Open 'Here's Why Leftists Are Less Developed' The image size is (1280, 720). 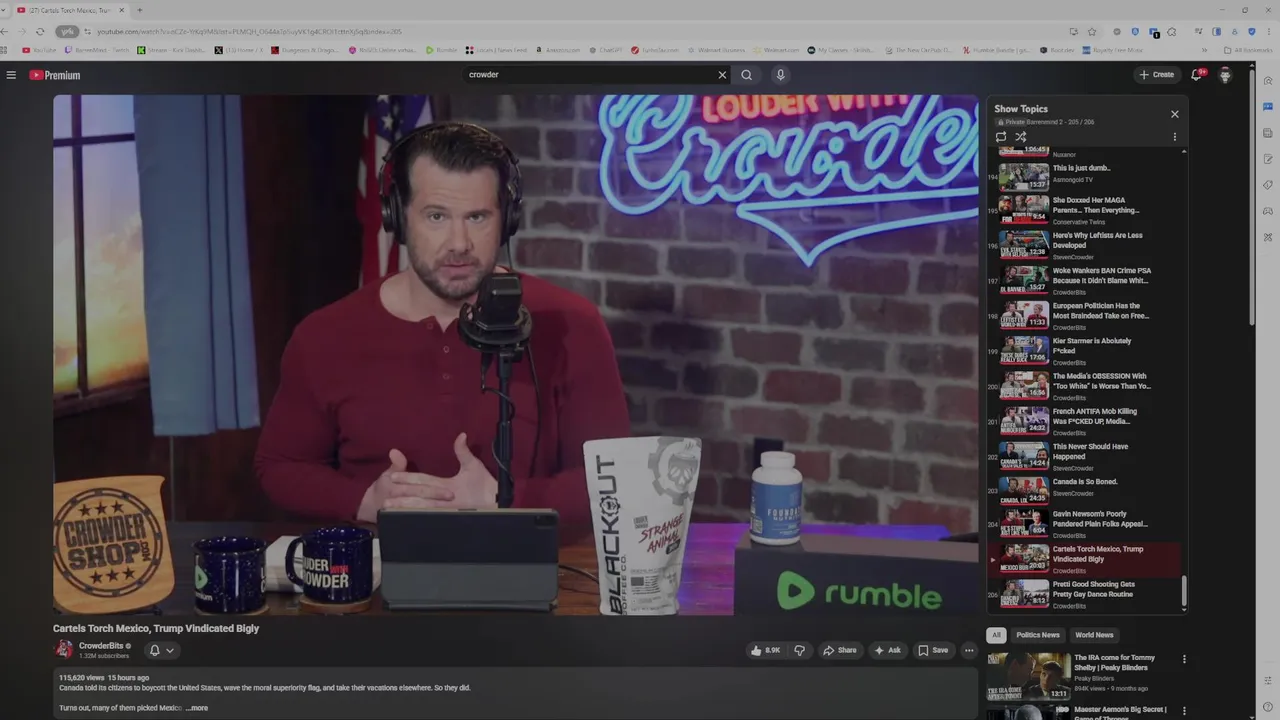click(1085, 246)
